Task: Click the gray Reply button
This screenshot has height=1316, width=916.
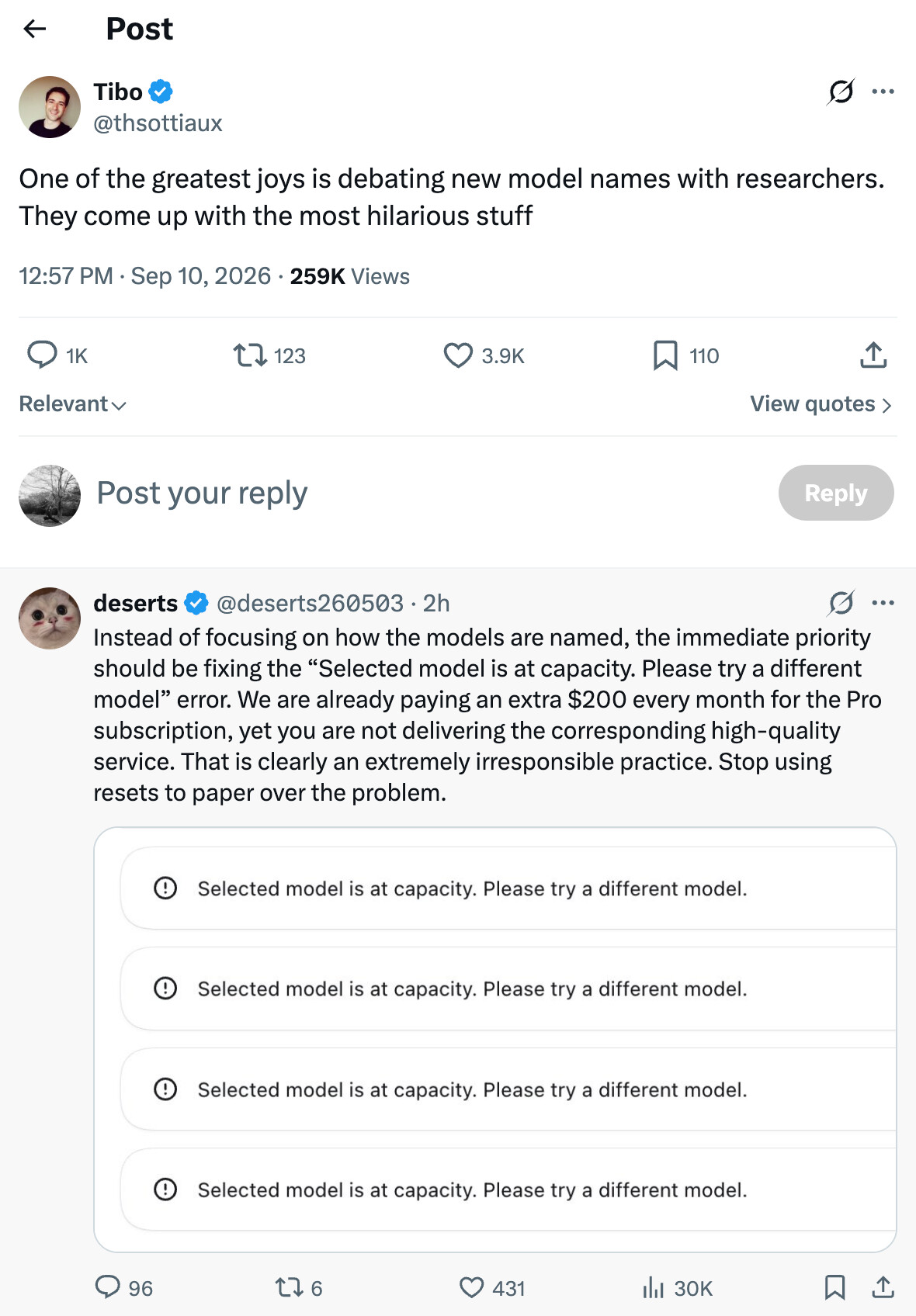Action: tap(836, 493)
